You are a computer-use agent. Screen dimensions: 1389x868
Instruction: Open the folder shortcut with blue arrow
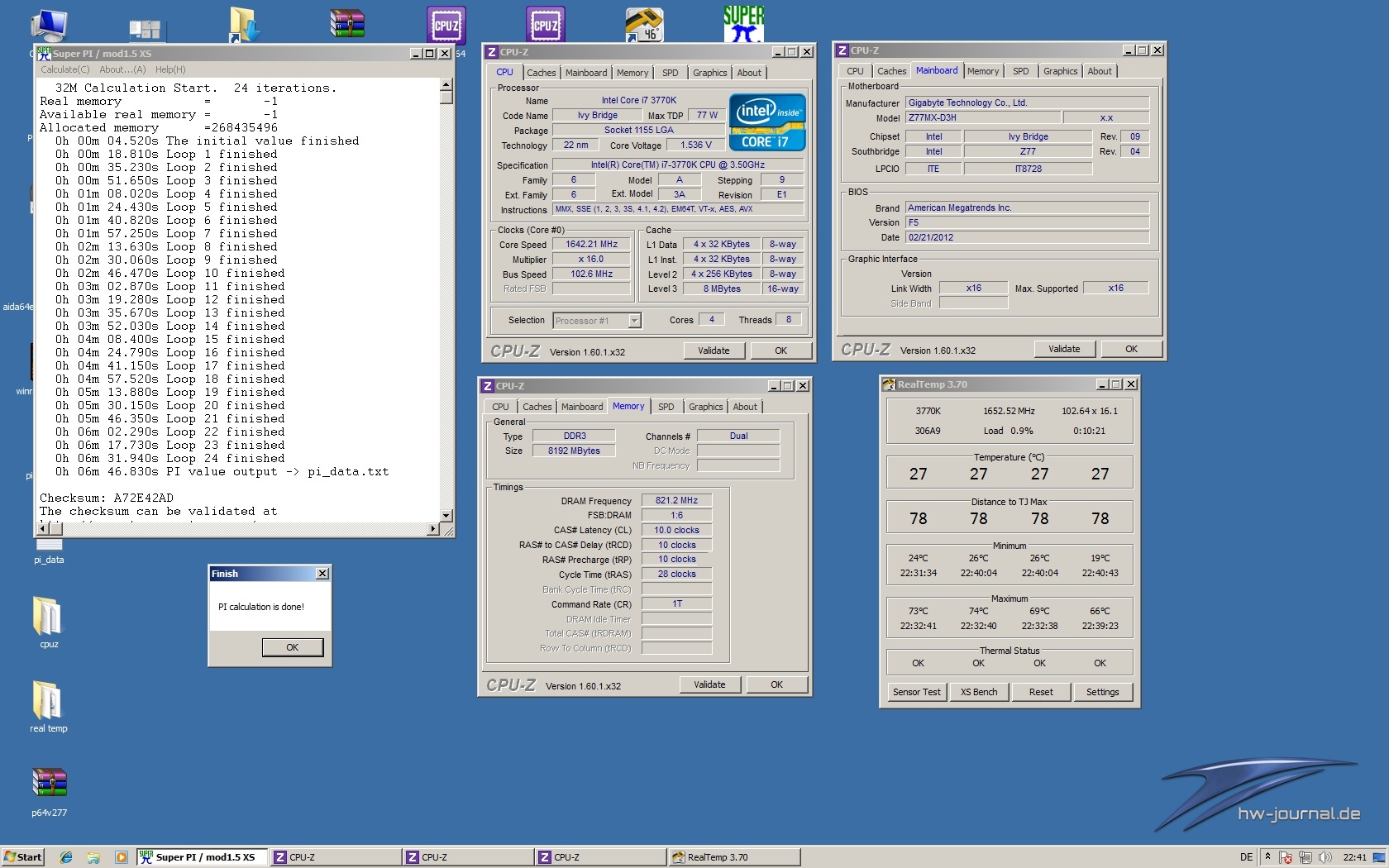[245, 24]
